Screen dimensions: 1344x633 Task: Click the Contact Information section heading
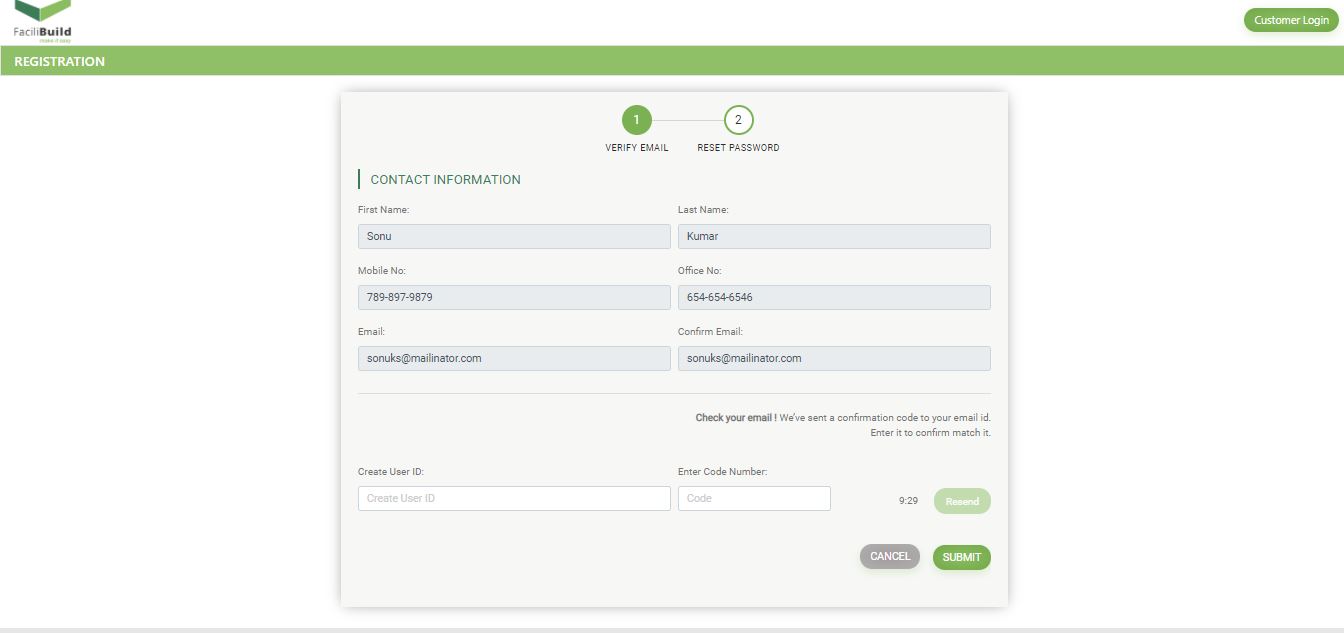445,180
